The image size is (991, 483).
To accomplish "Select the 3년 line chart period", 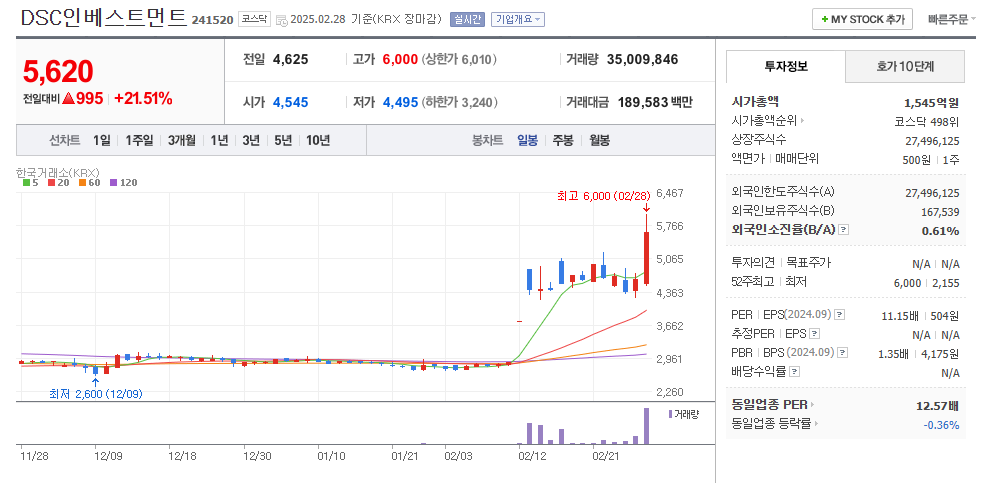I will coord(251,140).
